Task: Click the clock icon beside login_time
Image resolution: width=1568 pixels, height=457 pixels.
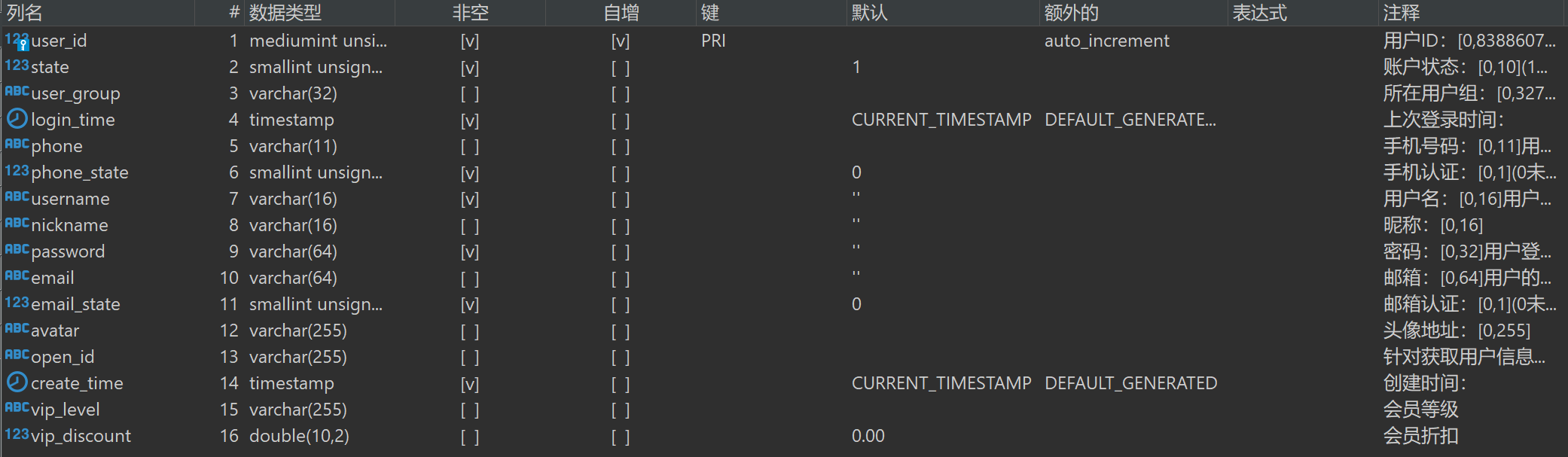Action: point(17,119)
